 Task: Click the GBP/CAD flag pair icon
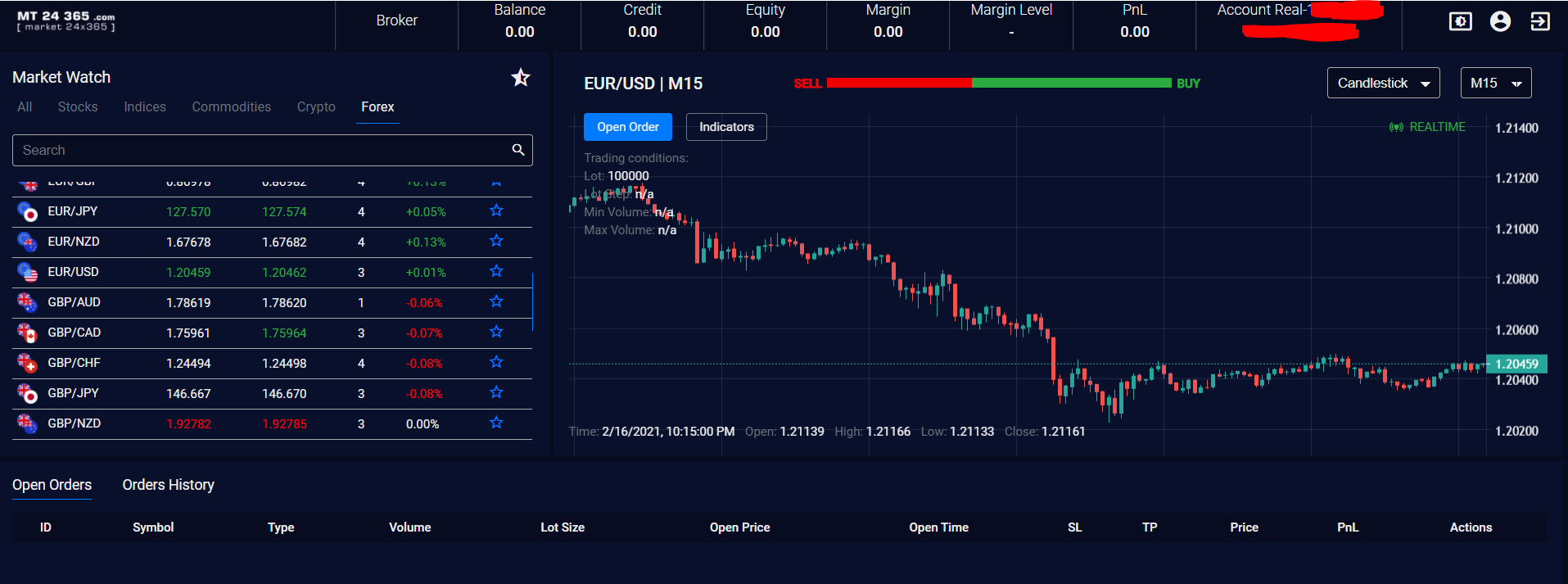pyautogui.click(x=28, y=333)
